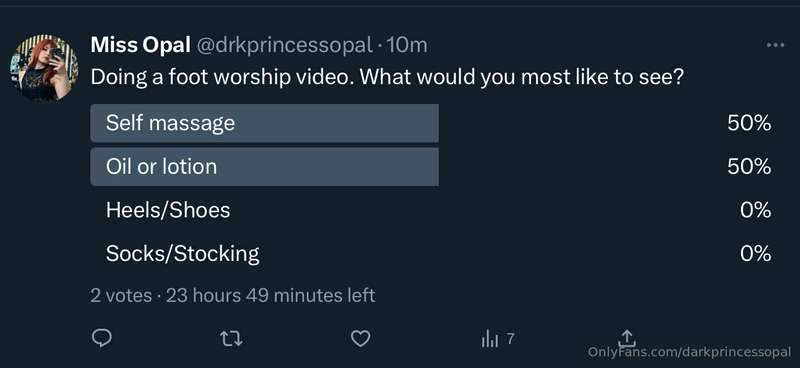Open the three-dot more options menu

[775, 45]
